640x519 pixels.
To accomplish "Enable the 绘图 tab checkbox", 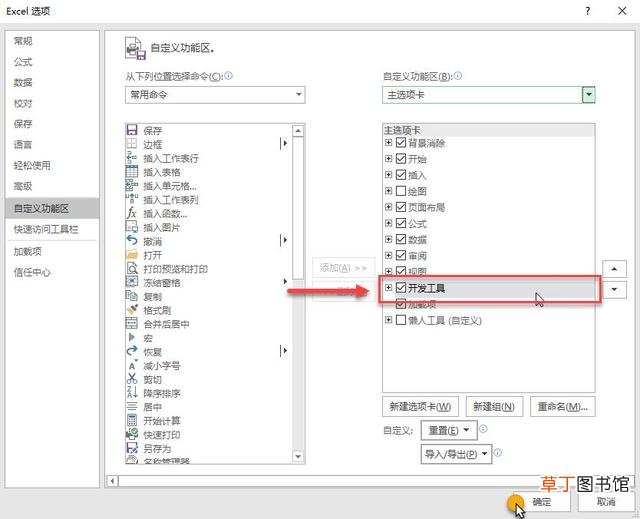I will (x=401, y=191).
